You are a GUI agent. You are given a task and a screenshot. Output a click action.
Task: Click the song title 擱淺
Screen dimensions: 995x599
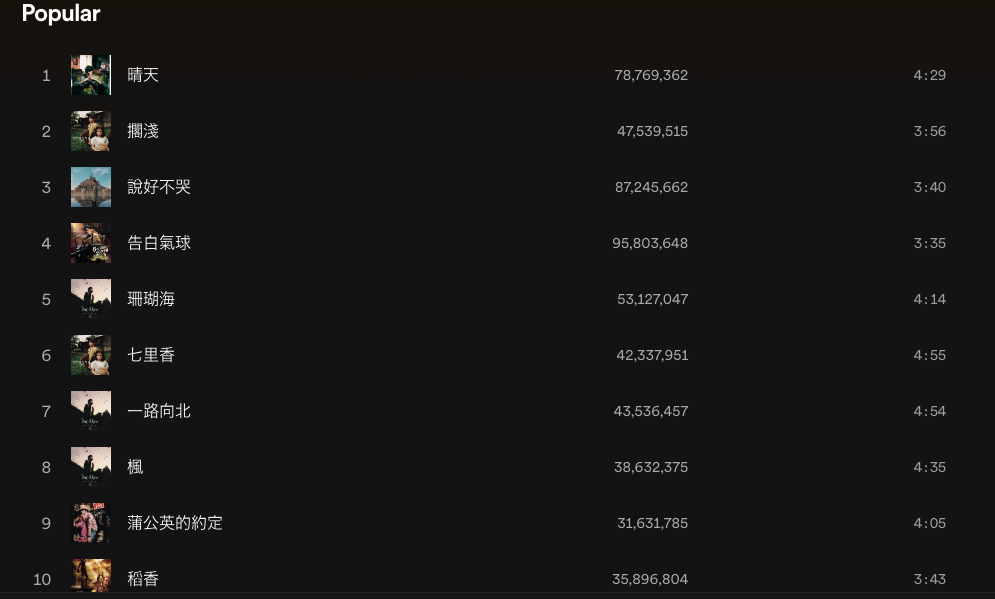click(x=143, y=131)
